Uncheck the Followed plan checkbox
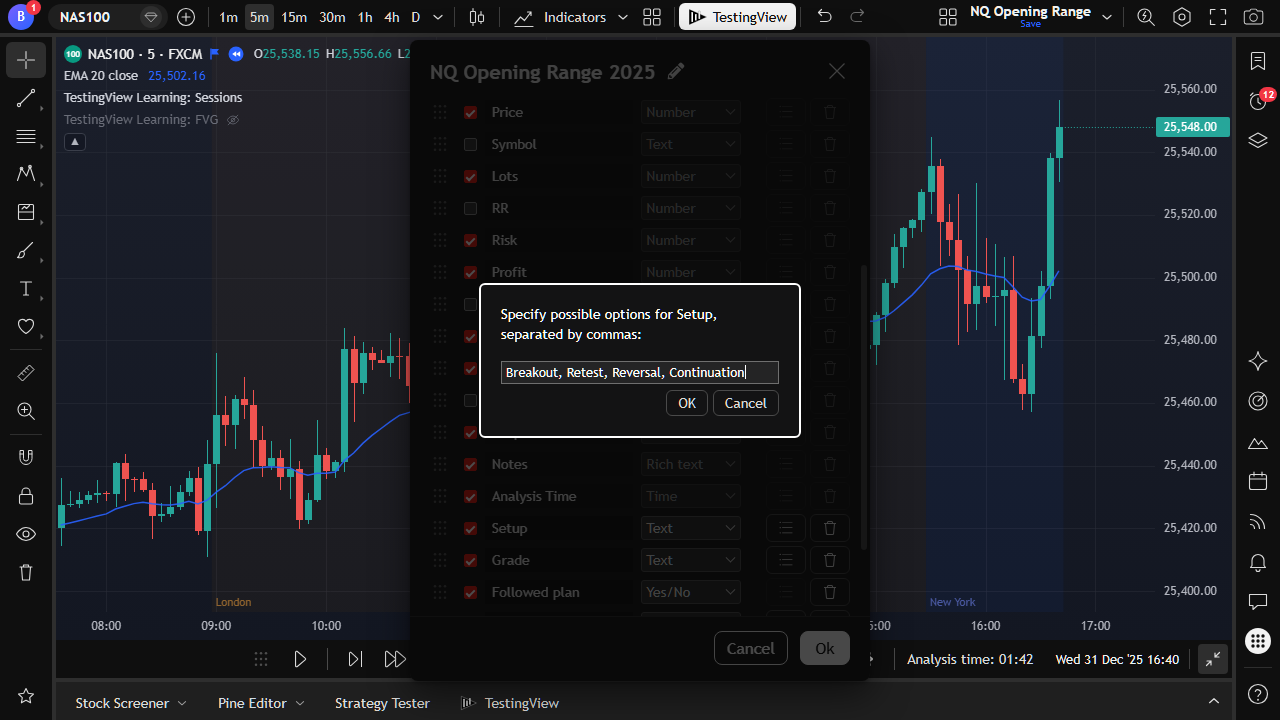1280x720 pixels. pyautogui.click(x=470, y=592)
